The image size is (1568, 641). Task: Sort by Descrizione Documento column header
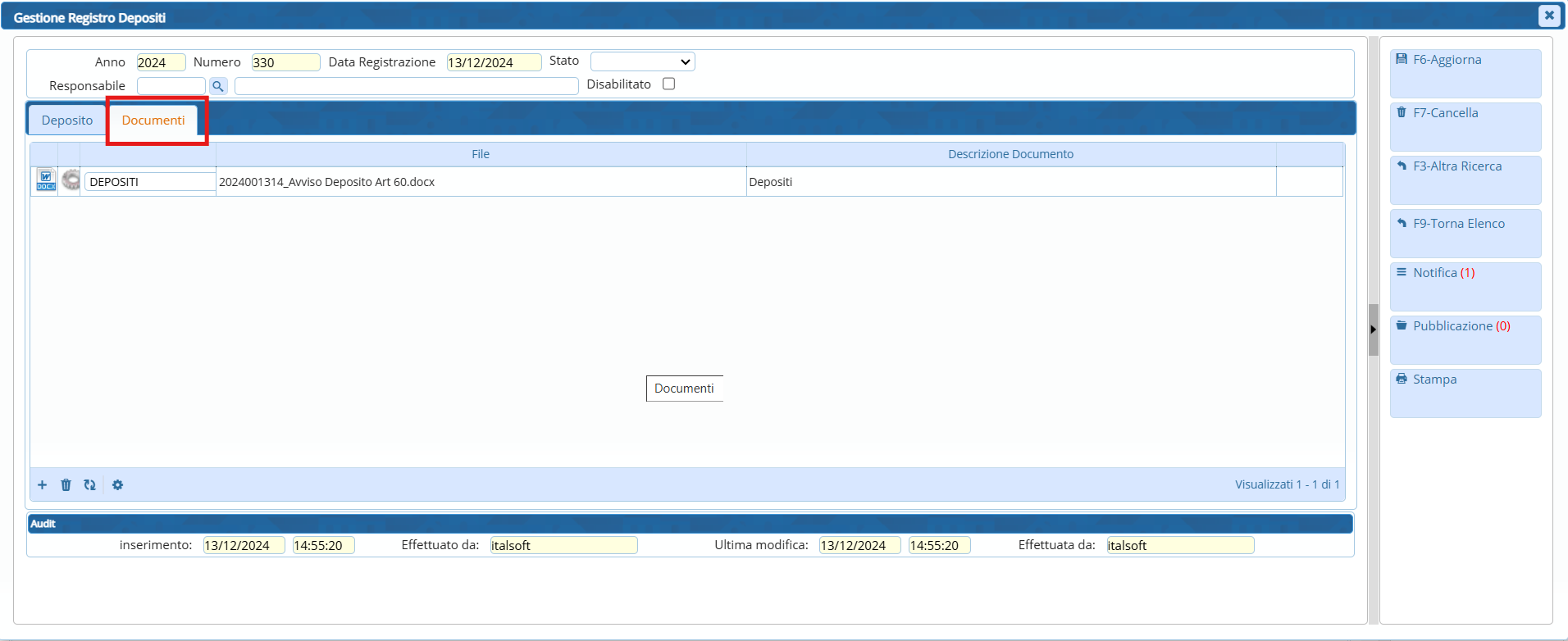(1010, 154)
